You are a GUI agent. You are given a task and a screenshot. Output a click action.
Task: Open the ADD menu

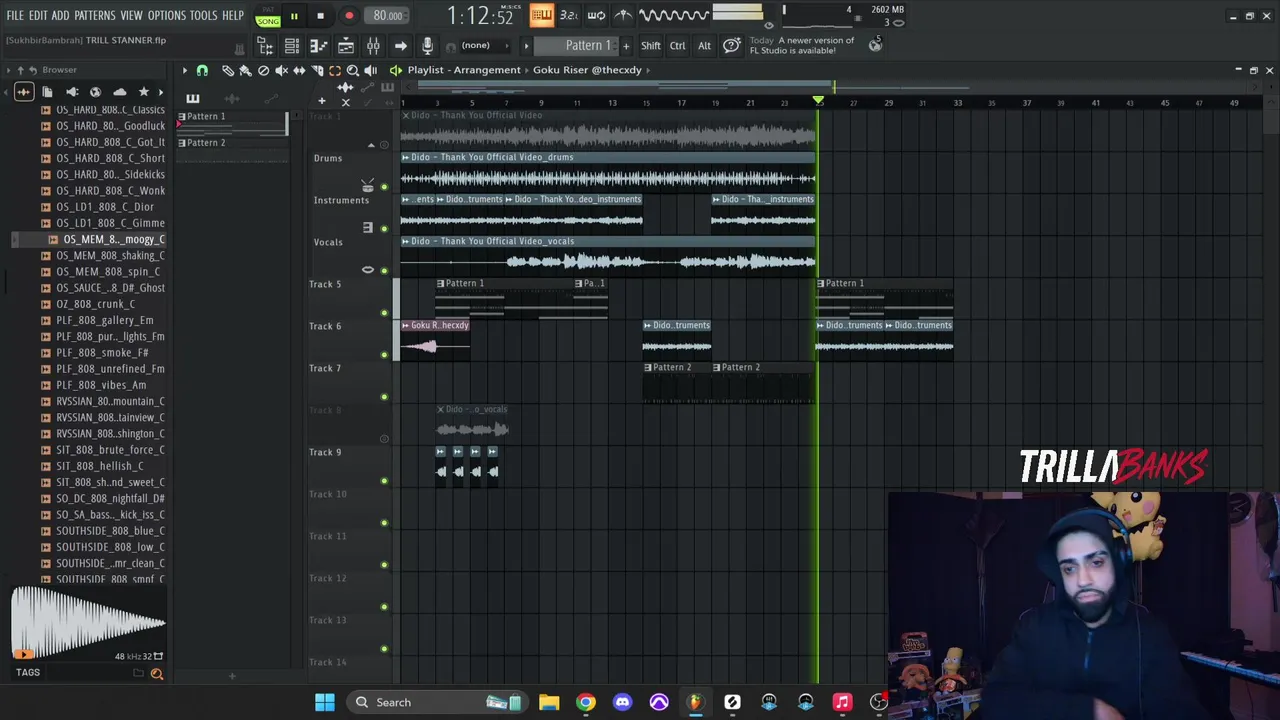(60, 16)
